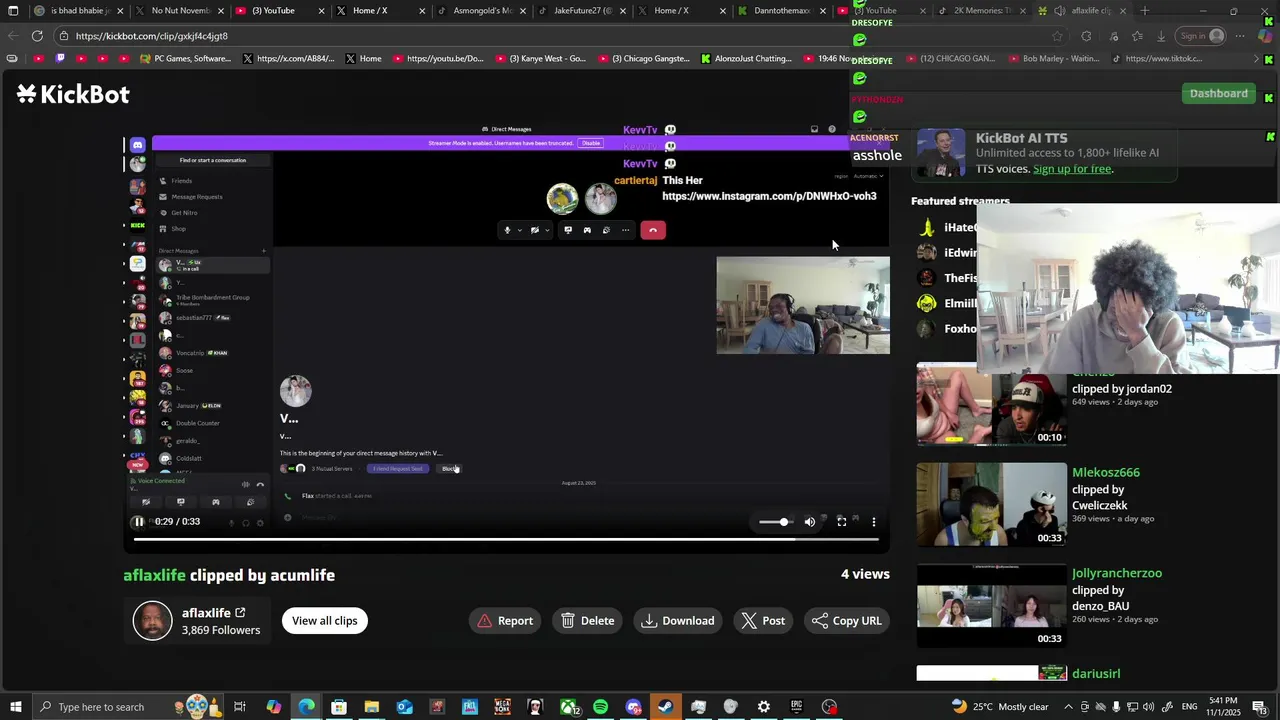The width and height of the screenshot is (1280, 720).
Task: Open the aflaxlife channel external link
Action: [x=240, y=612]
